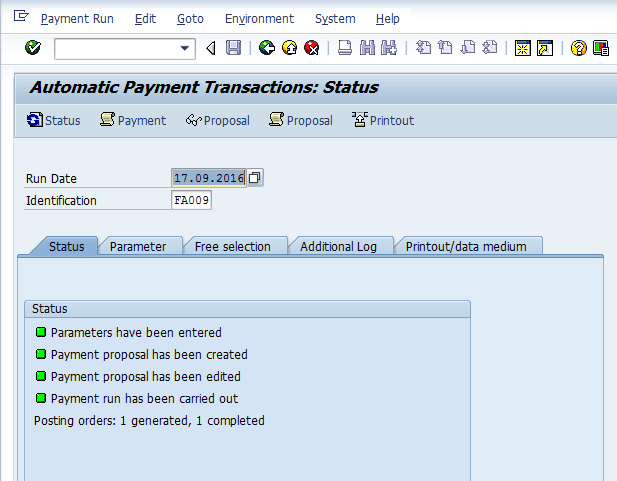Click the Save diskette icon
Screen dimensions: 617x481
click(233, 48)
